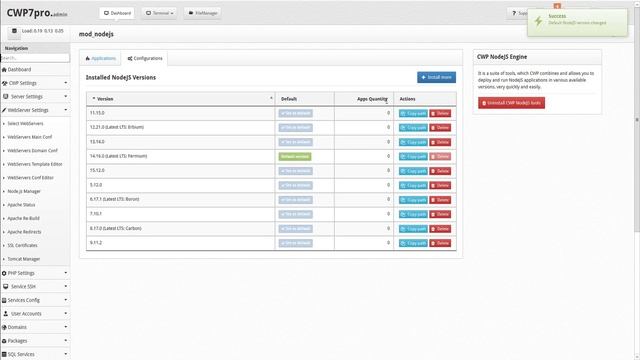
Task: Expand Domains menu
Action: point(35,327)
